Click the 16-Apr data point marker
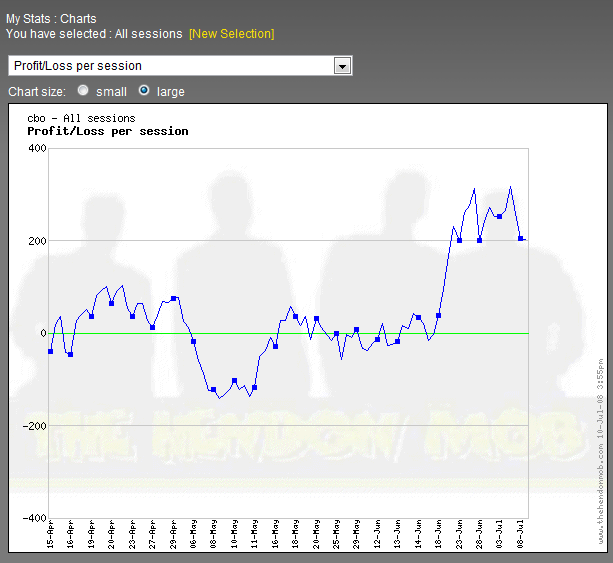This screenshot has height=563, width=613. point(70,355)
